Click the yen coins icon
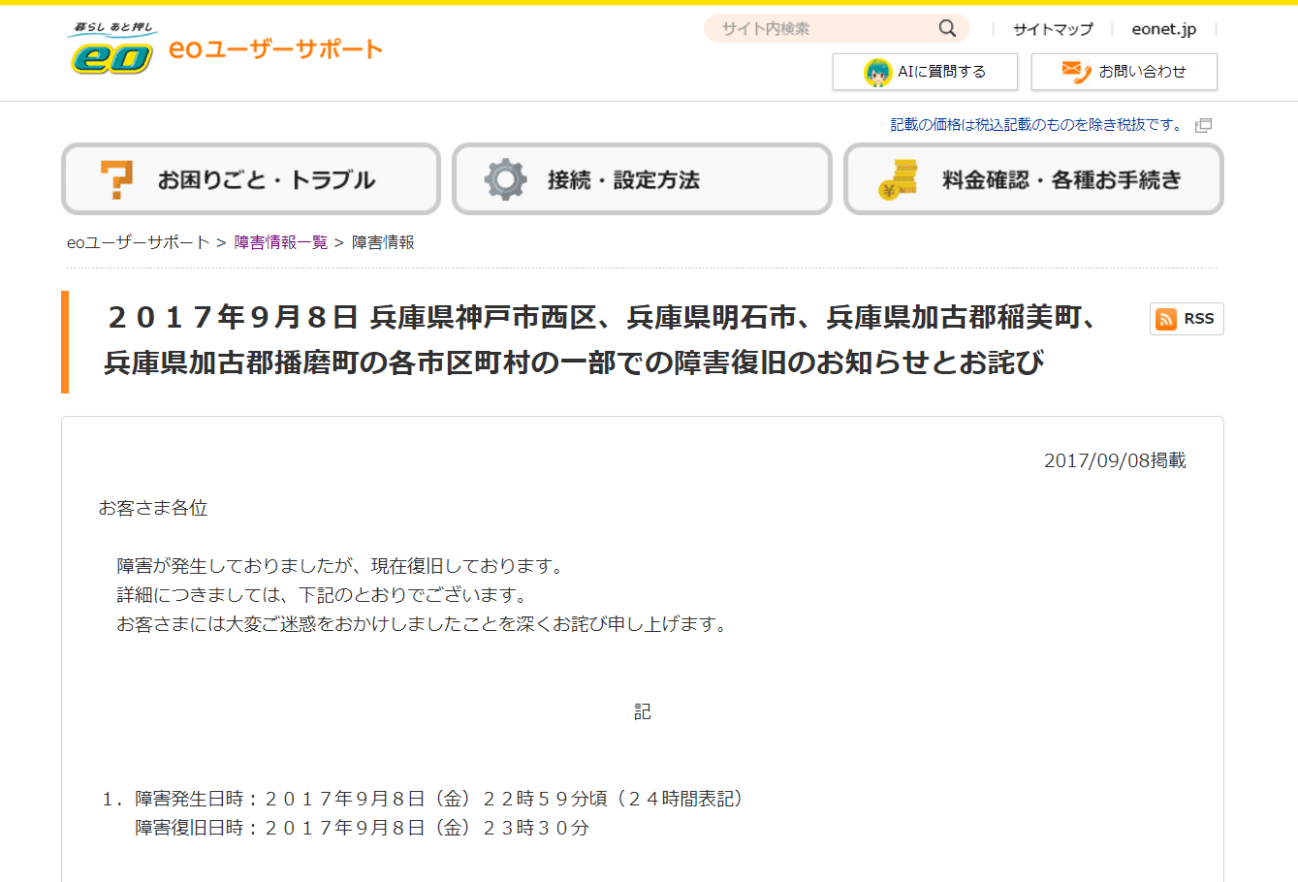 point(897,180)
